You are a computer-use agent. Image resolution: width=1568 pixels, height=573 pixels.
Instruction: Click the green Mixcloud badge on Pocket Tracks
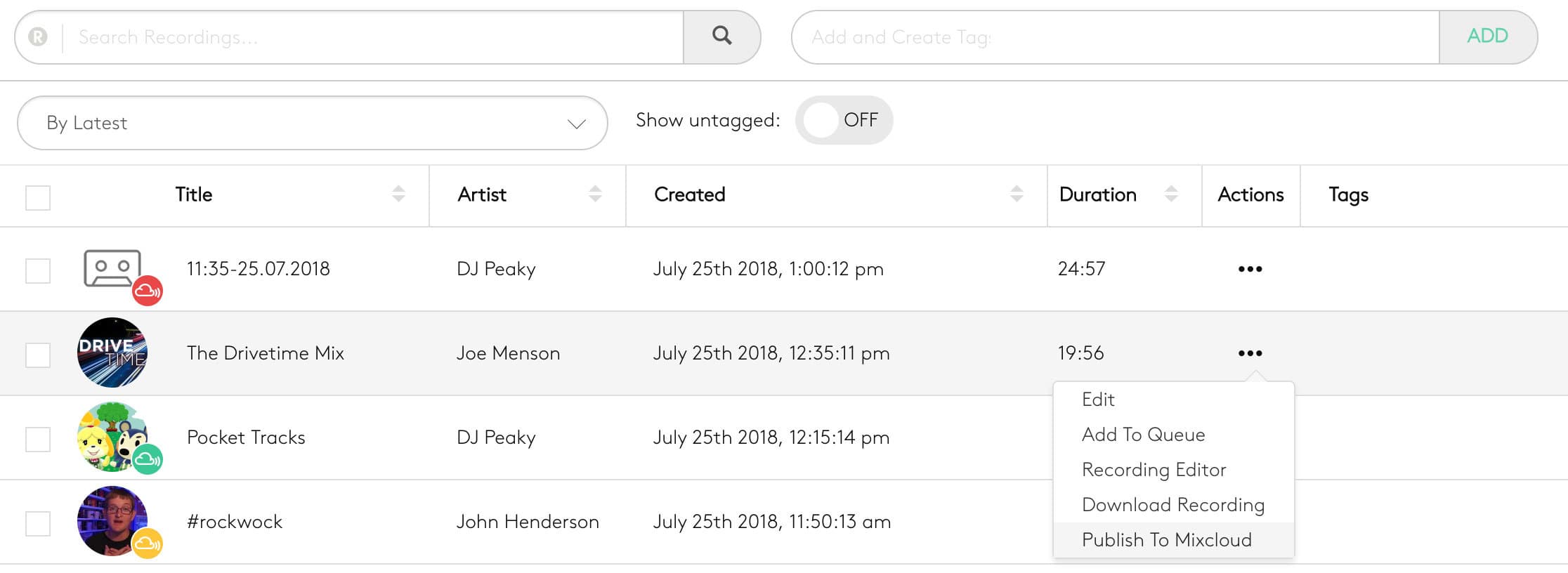point(148,460)
